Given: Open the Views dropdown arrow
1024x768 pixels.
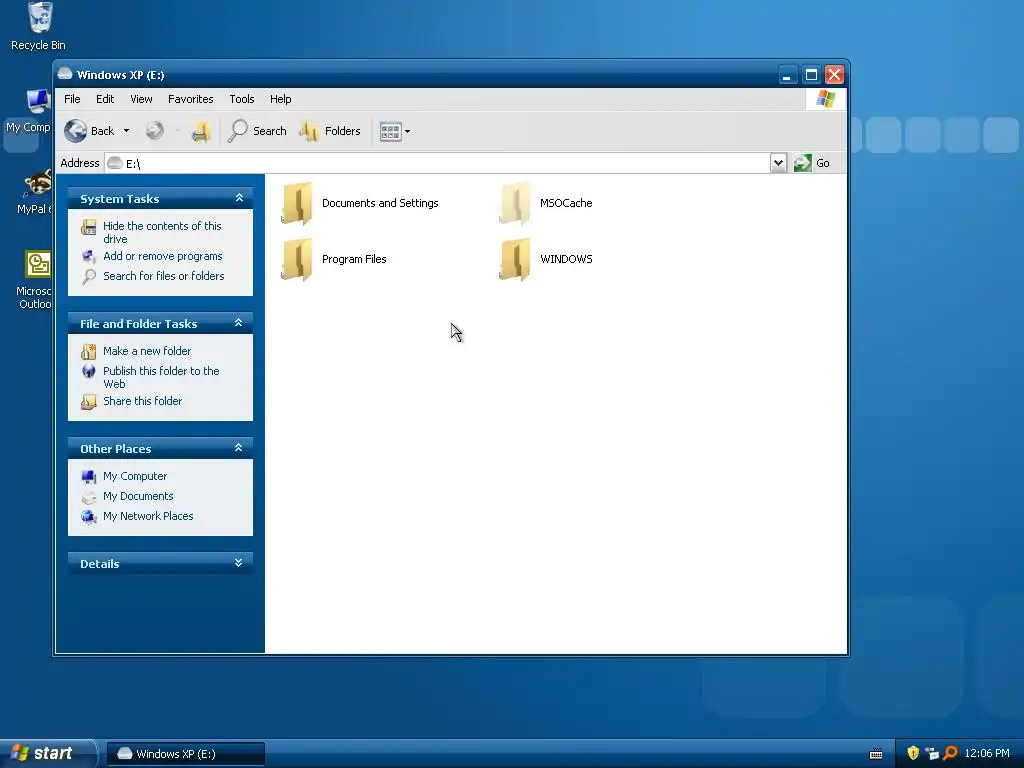Looking at the screenshot, I should coord(408,131).
